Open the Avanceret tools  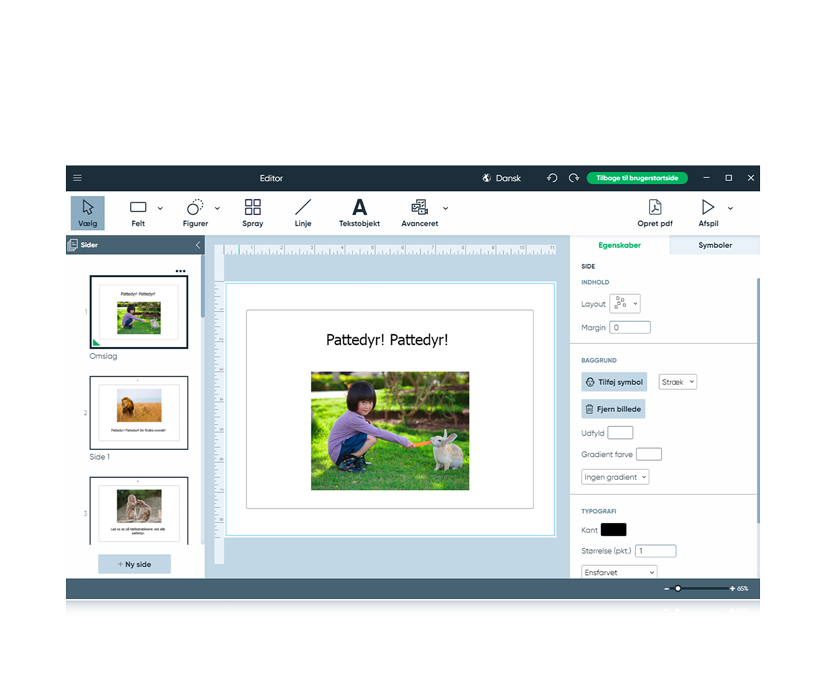click(419, 212)
